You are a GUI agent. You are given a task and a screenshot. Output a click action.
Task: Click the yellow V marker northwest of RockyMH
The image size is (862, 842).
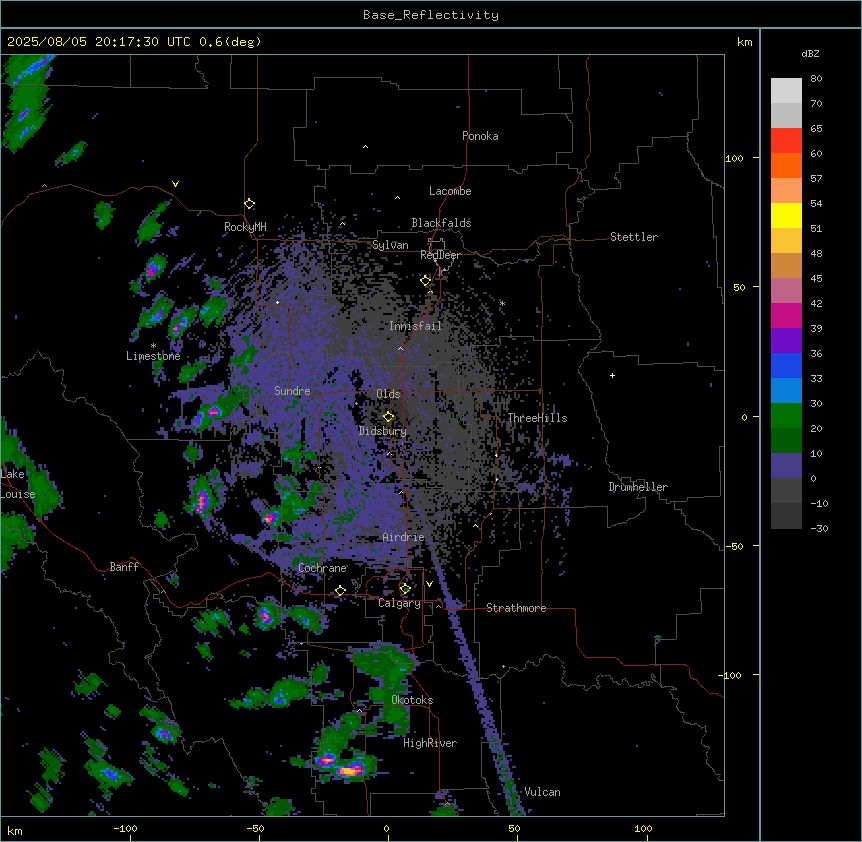pyautogui.click(x=175, y=184)
